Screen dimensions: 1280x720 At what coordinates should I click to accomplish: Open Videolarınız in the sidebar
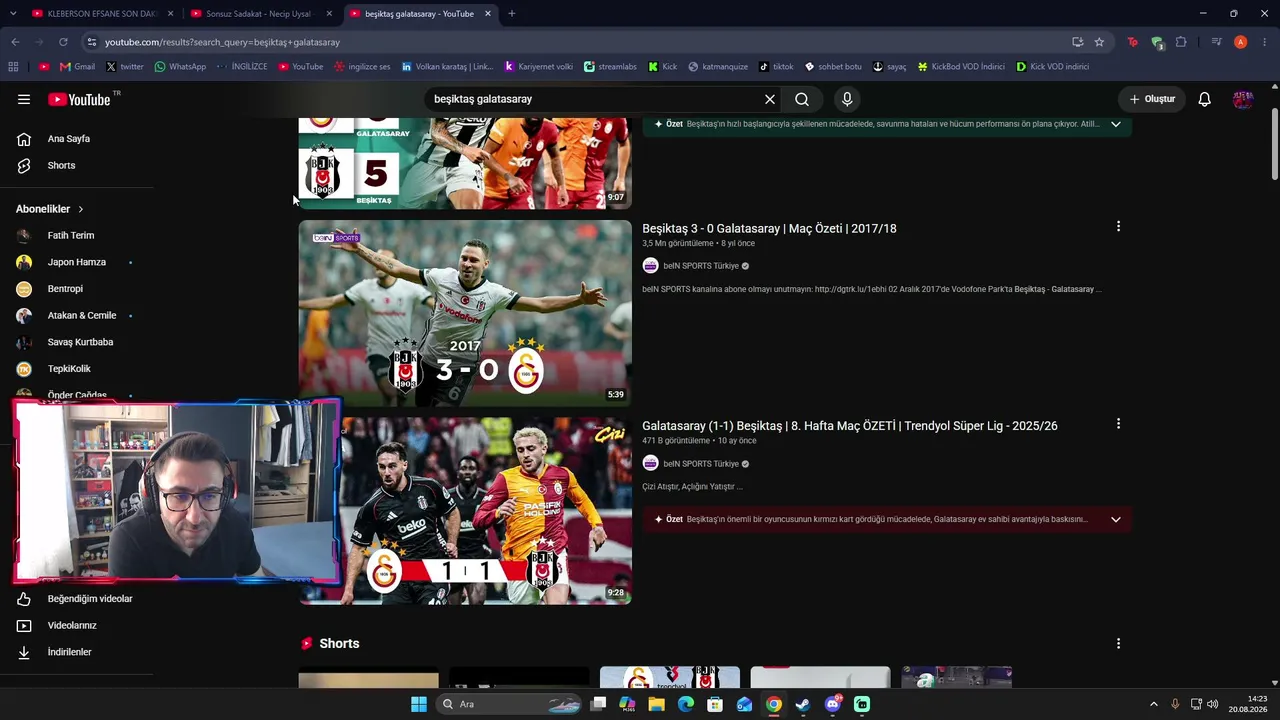point(72,625)
